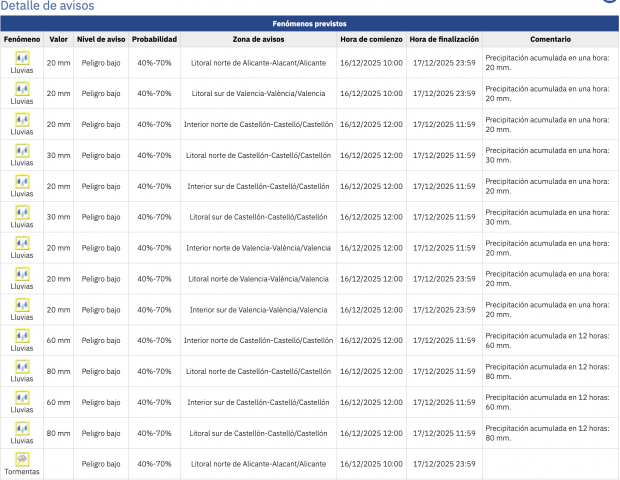Viewport: 620px width, 480px height.
Task: Click the Zona de avisos column header
Action: (x=259, y=38)
